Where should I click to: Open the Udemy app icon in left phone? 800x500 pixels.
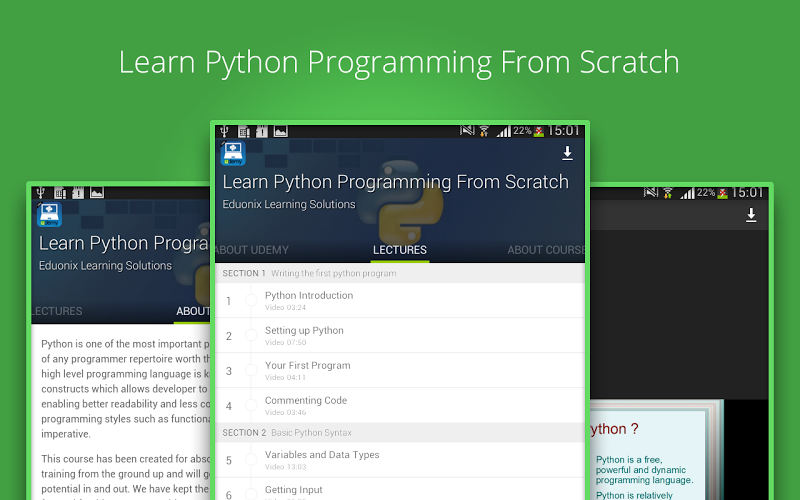49,214
